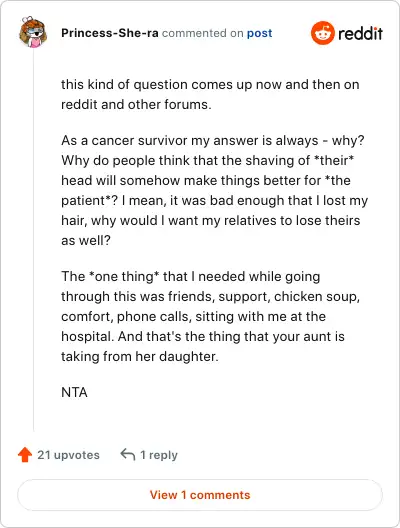Viewport: 400px width, 528px height.
Task: Click the line "hospital. And that's the thing"
Action: [x=203, y=336]
